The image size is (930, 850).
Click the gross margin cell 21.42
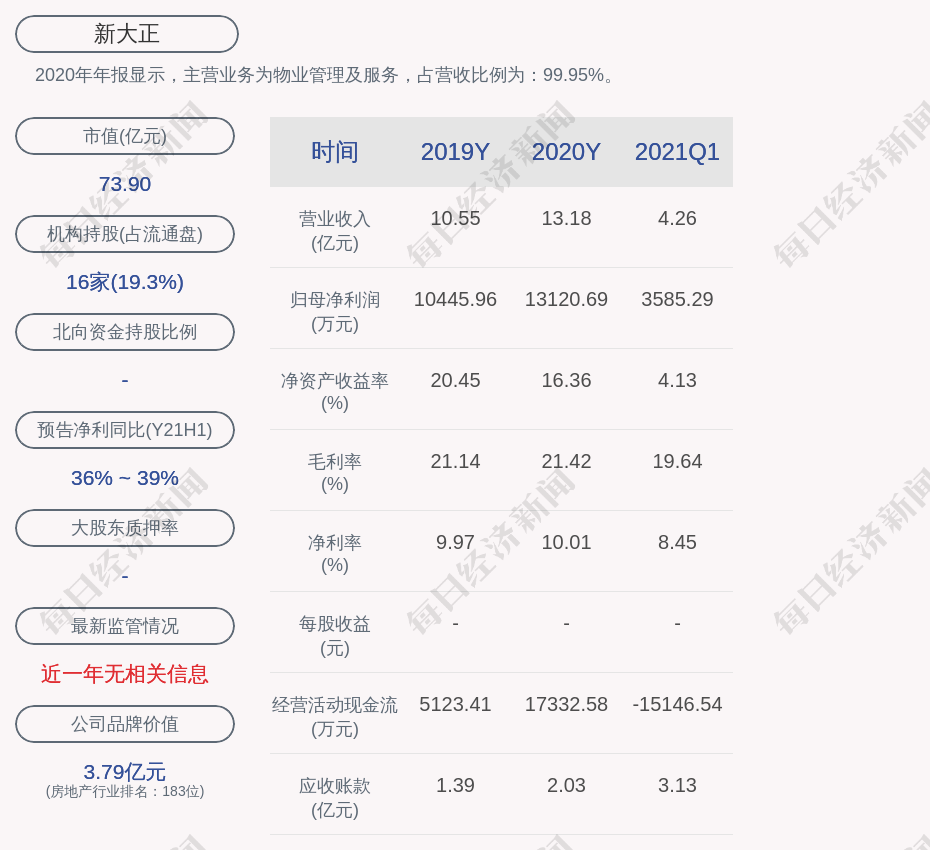(566, 461)
